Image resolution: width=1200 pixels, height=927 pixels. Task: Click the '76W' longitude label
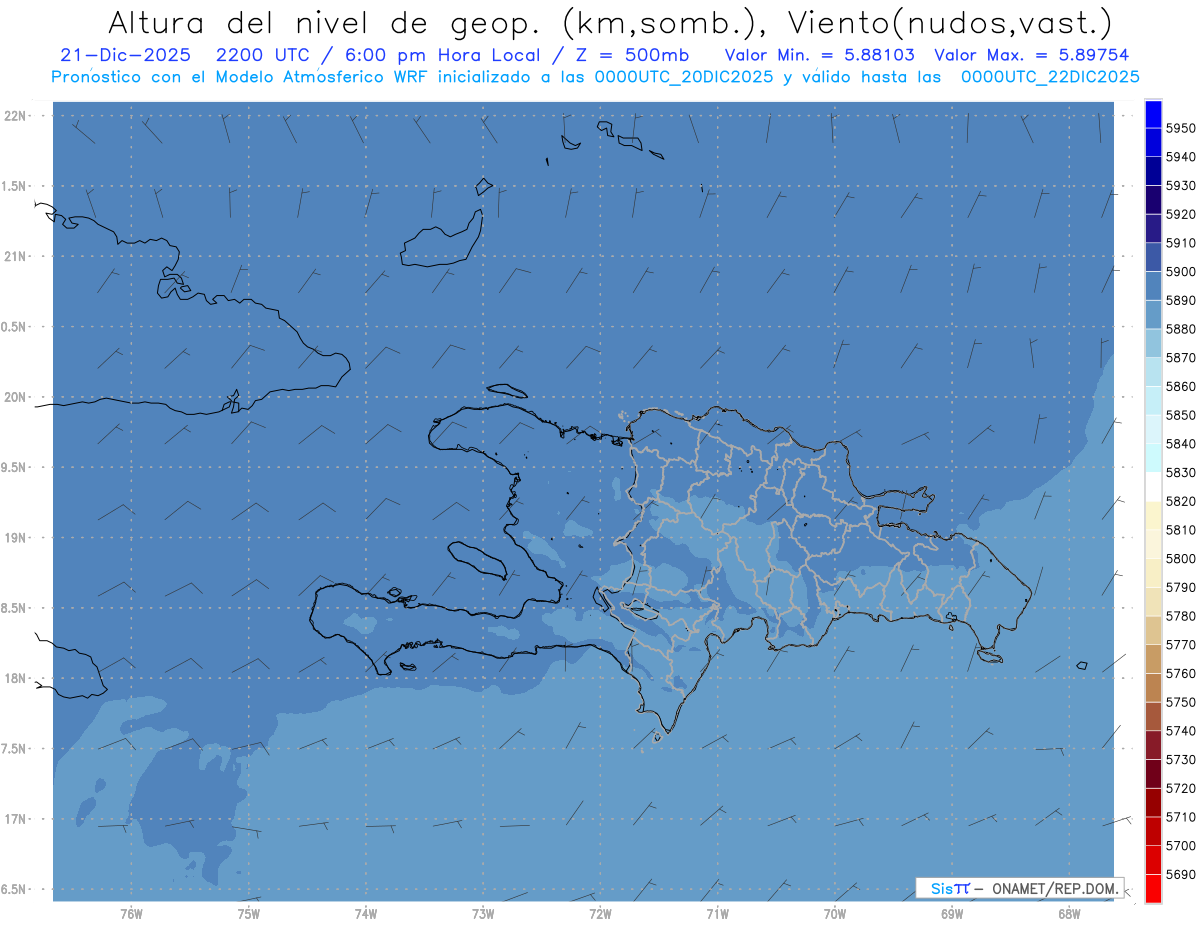(131, 913)
